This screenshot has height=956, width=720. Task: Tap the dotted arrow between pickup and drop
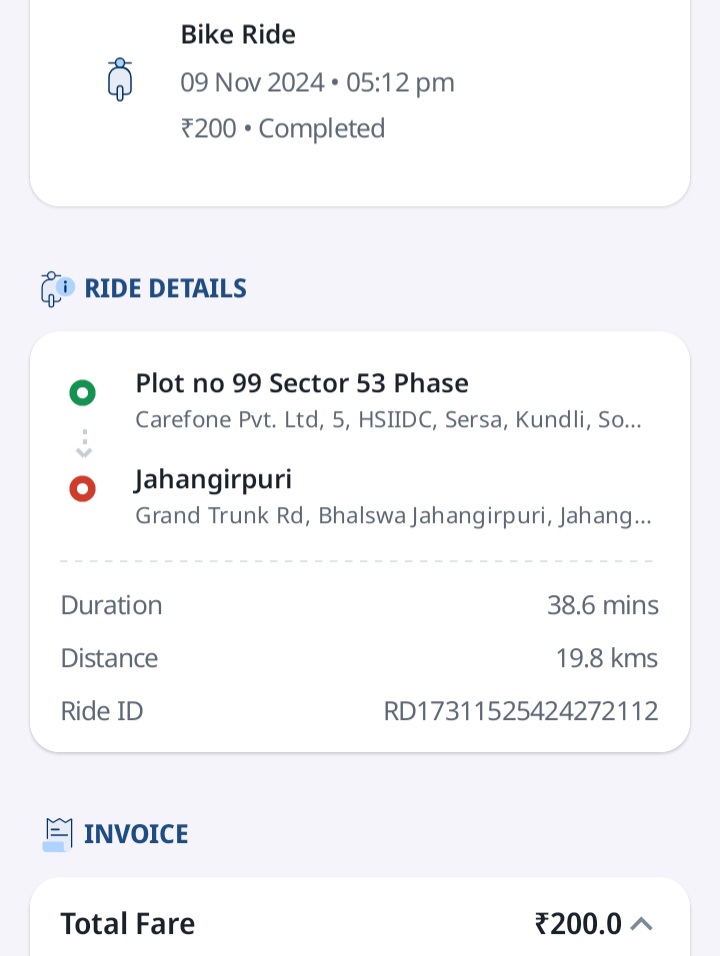click(84, 443)
